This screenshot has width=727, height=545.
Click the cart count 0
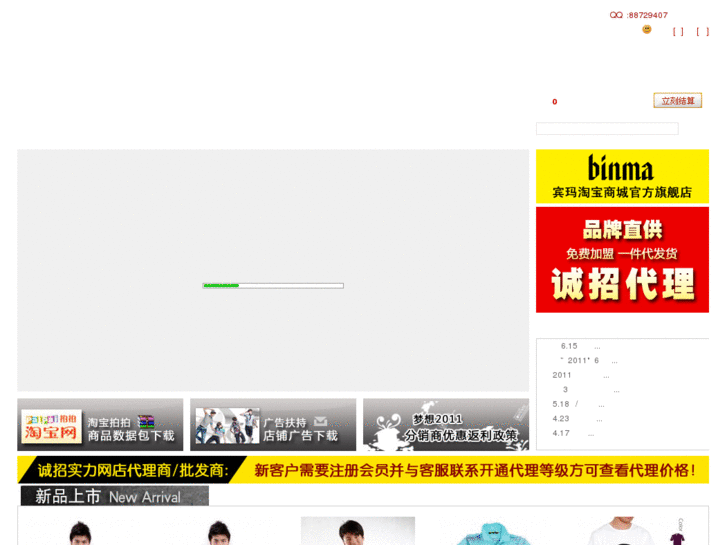click(x=555, y=102)
